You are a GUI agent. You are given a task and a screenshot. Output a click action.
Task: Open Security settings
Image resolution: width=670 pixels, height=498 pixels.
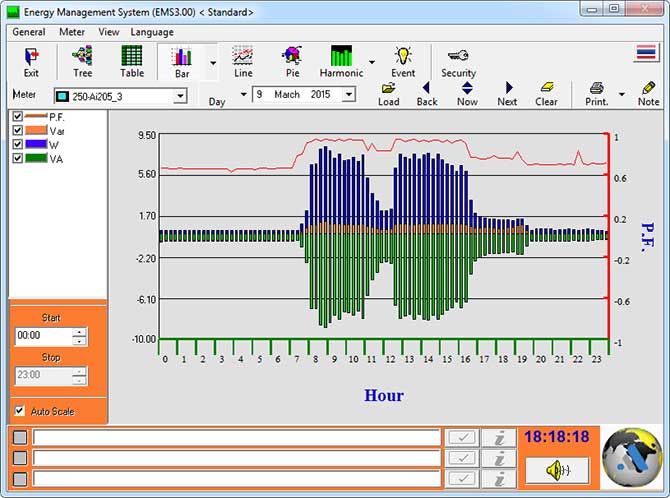pos(458,62)
